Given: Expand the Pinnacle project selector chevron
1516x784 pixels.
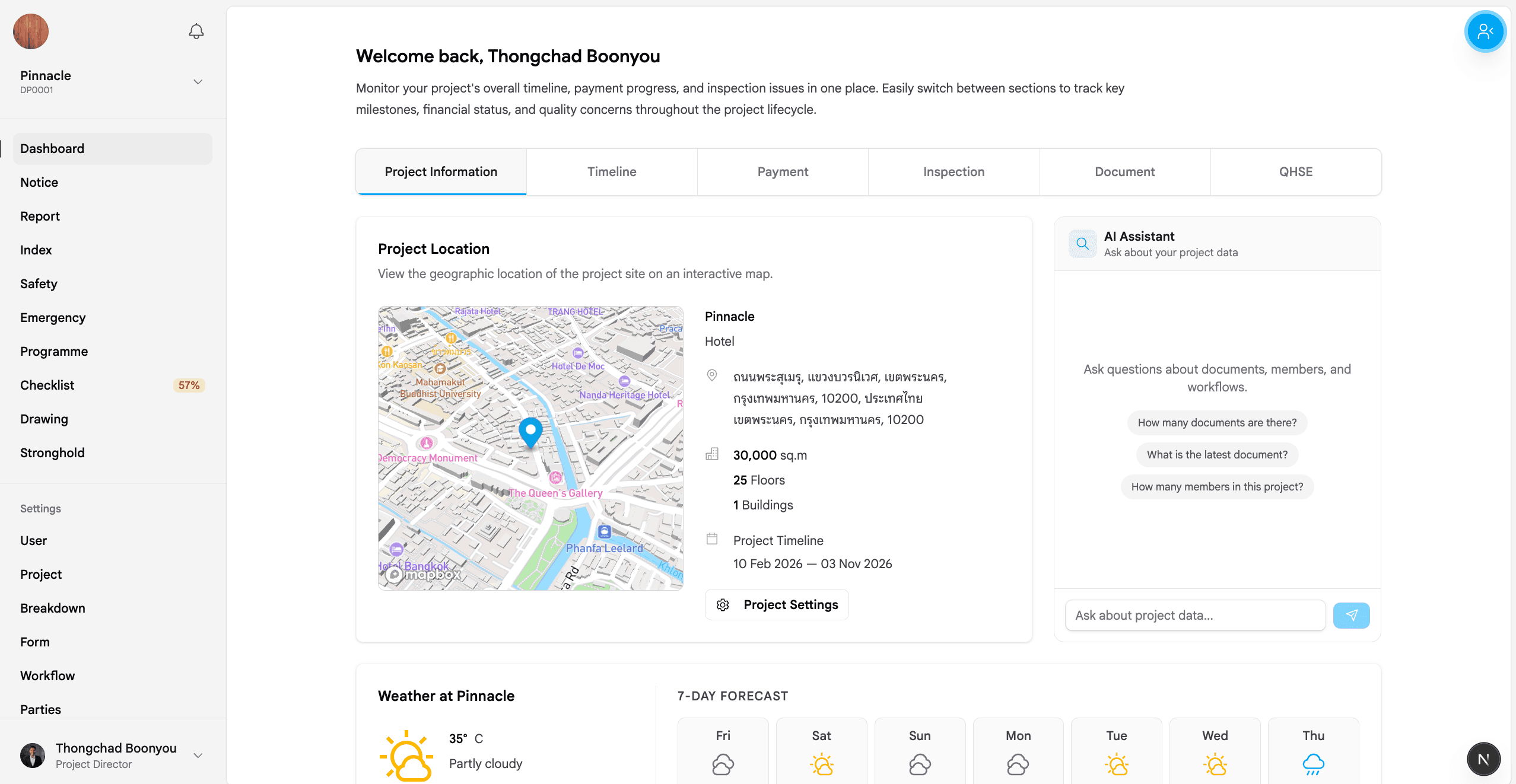Looking at the screenshot, I should tap(198, 82).
